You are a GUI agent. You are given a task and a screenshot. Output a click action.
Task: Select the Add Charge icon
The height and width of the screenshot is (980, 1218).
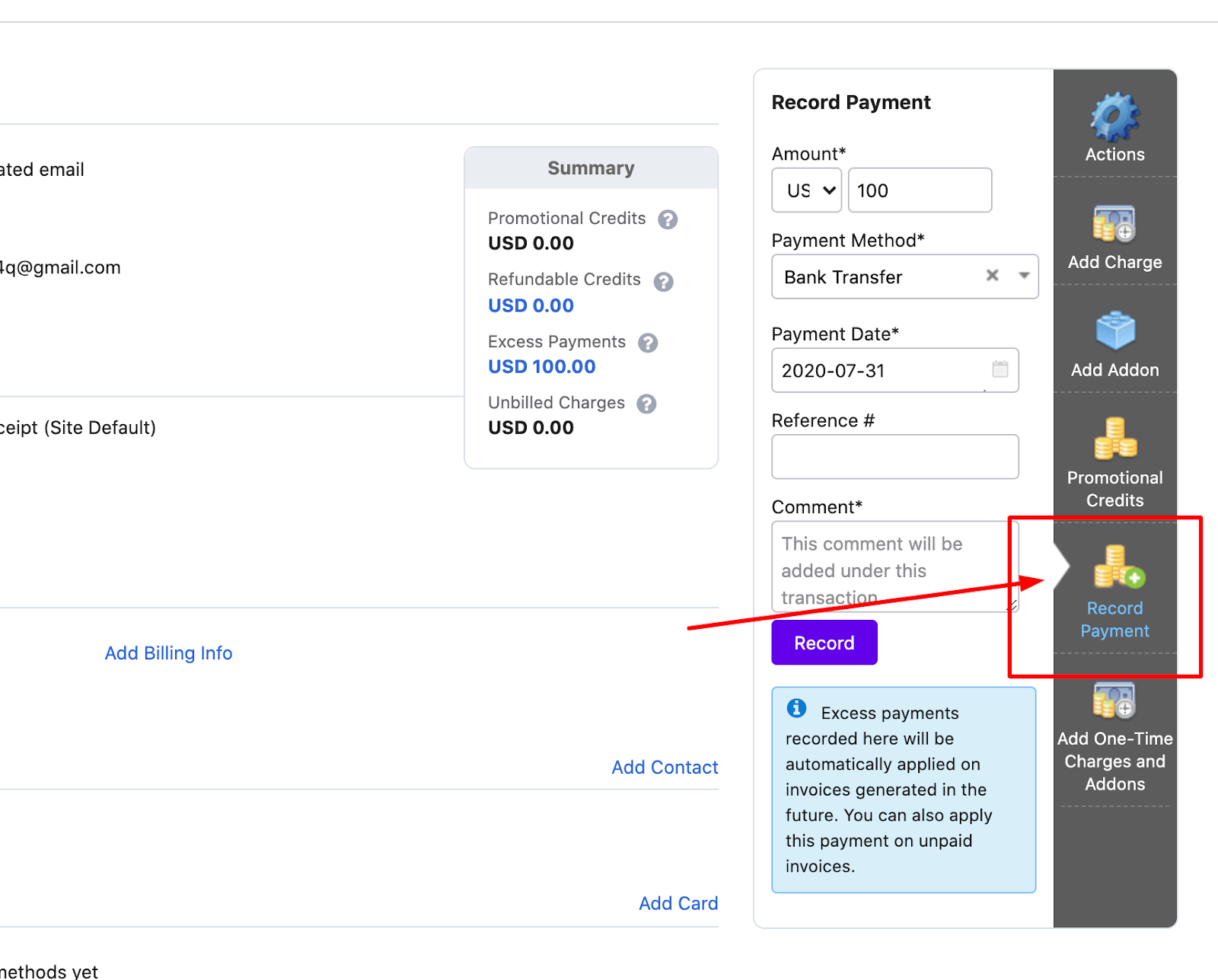pos(1114,225)
